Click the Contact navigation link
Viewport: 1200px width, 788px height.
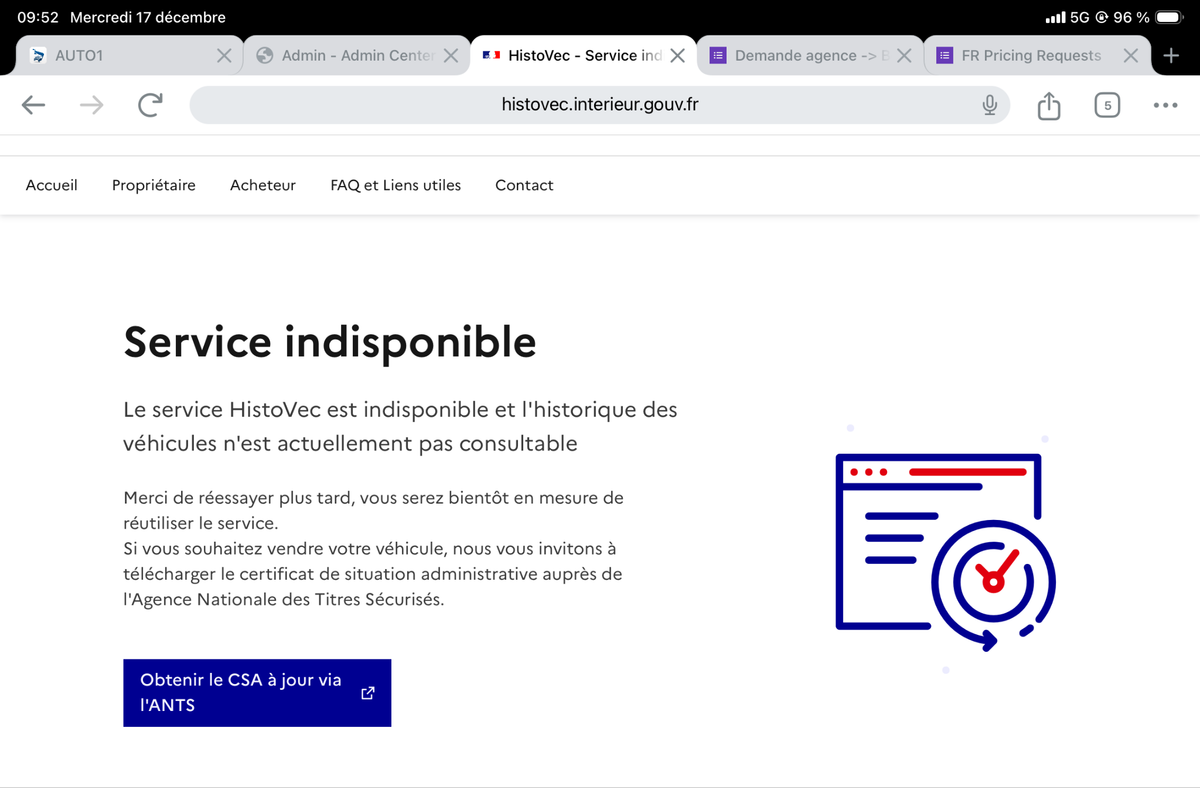coord(524,185)
